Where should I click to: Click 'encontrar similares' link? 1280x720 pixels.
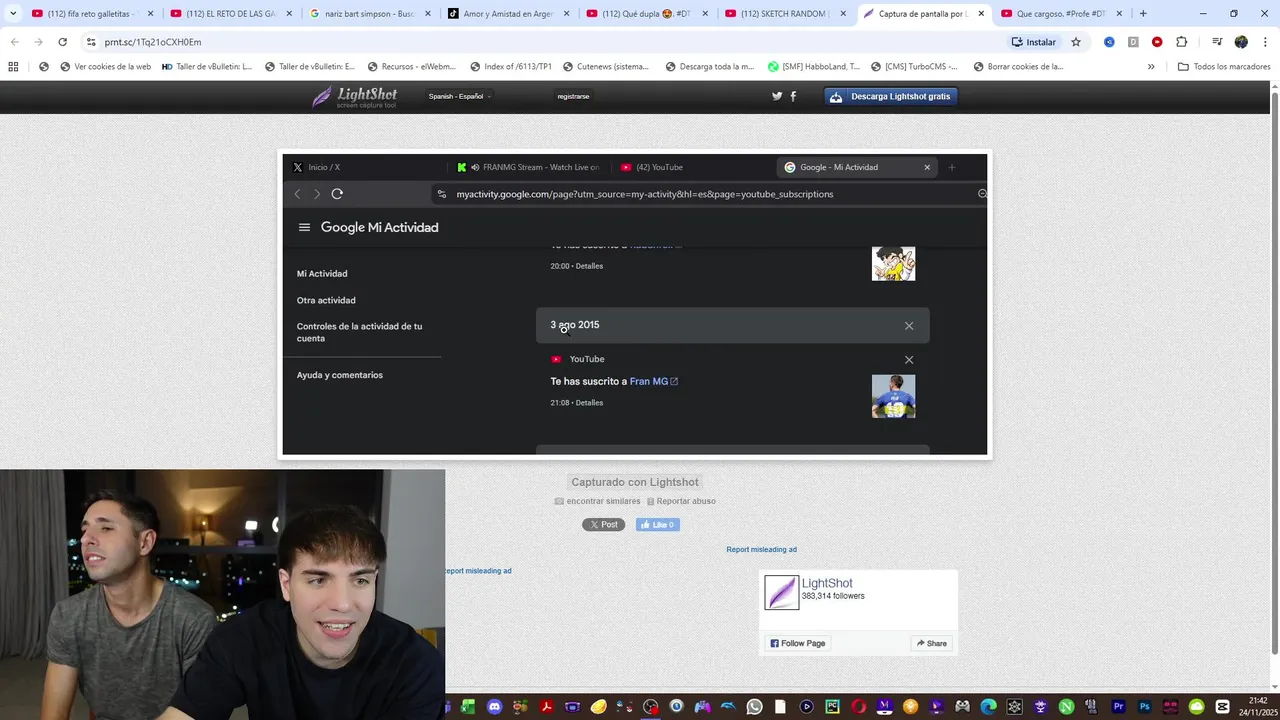click(x=597, y=501)
